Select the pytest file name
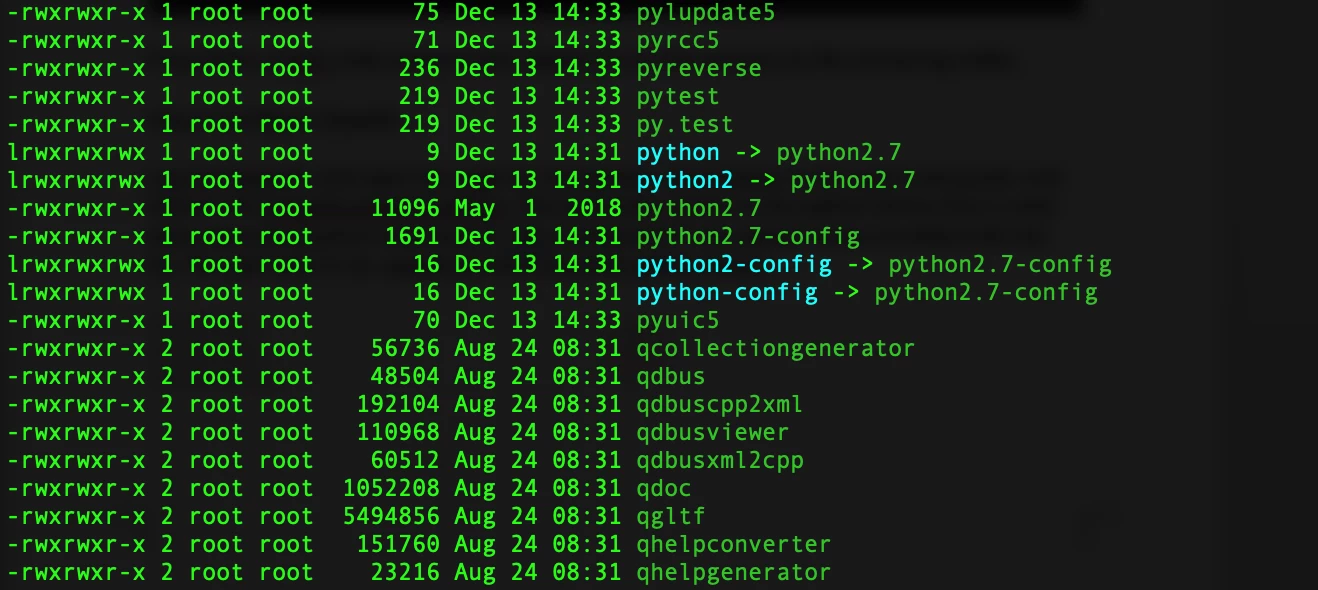 coord(678,97)
